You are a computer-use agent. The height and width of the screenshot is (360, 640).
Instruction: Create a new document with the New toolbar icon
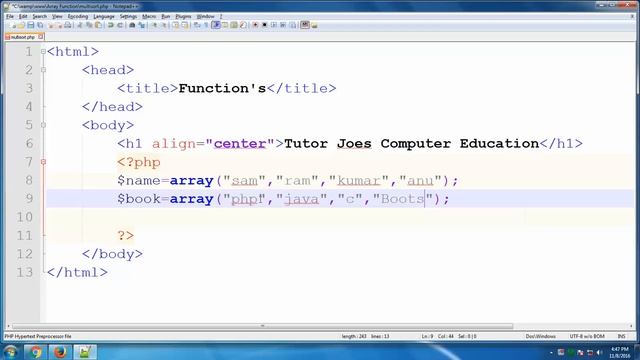13,25
